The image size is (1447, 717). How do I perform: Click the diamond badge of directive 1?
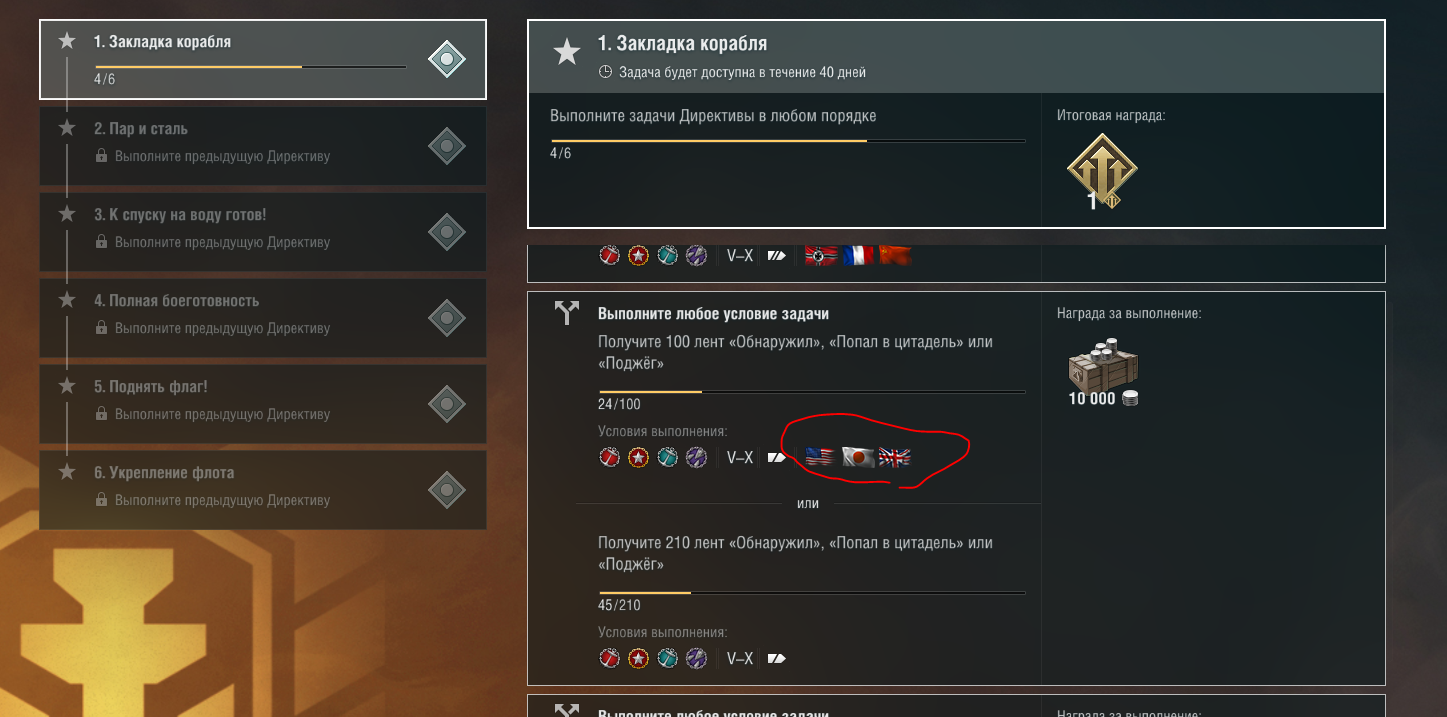[x=447, y=60]
